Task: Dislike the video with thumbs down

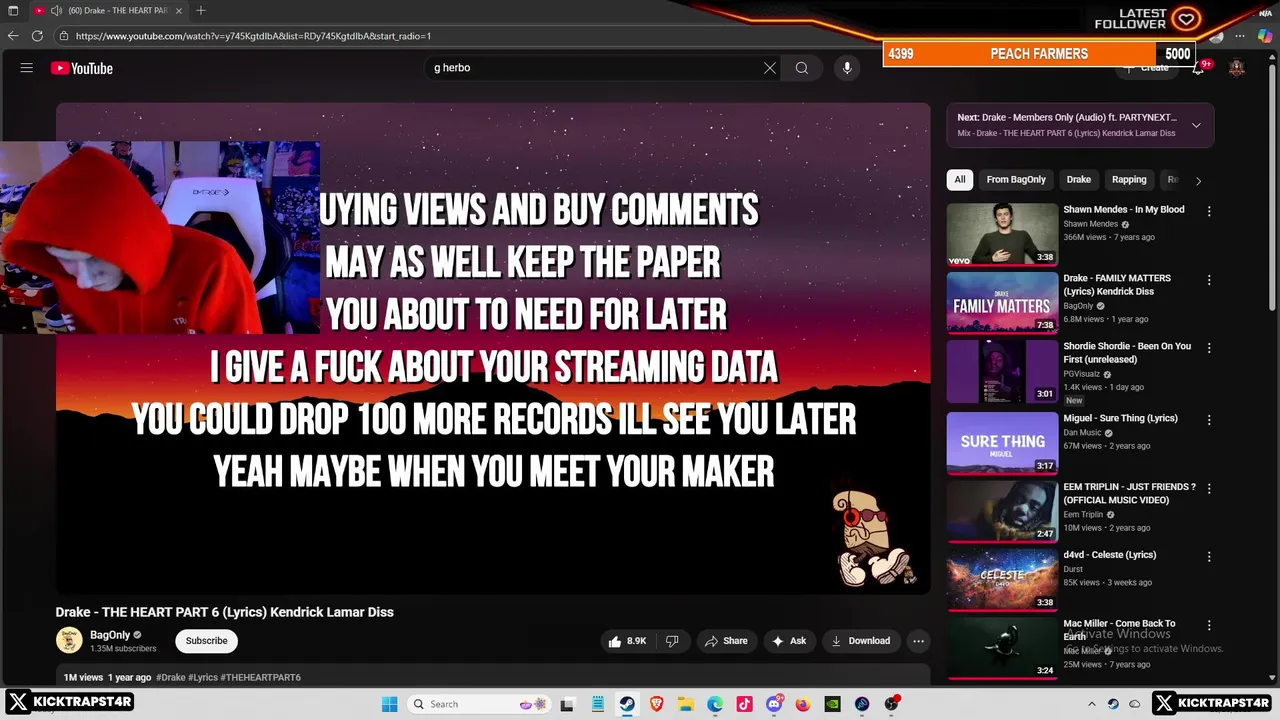Action: [672, 641]
